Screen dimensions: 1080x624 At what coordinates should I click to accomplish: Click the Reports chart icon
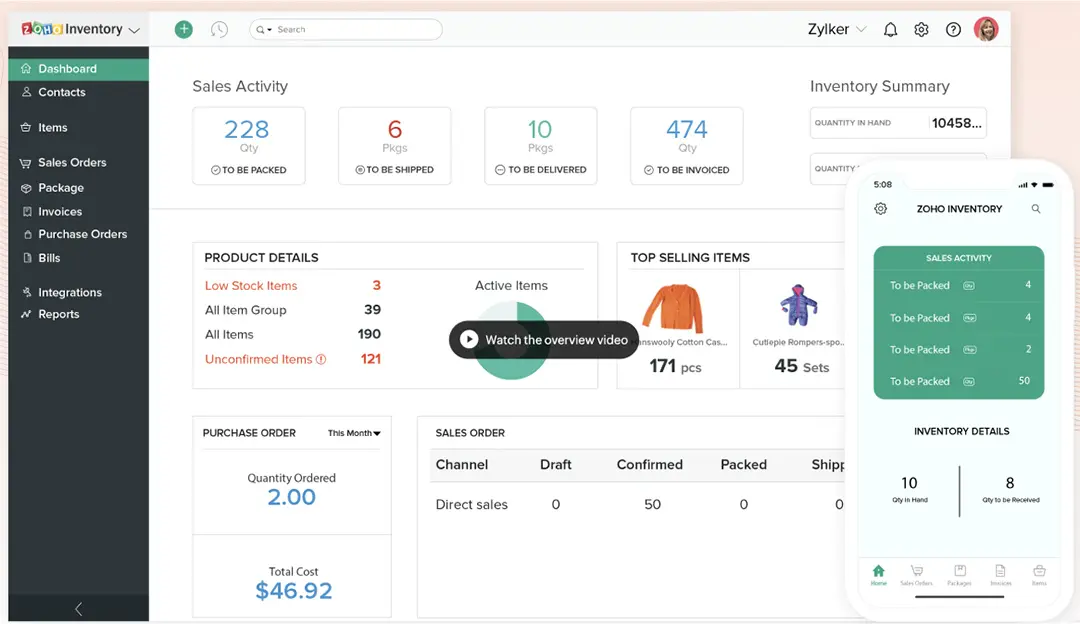26,314
